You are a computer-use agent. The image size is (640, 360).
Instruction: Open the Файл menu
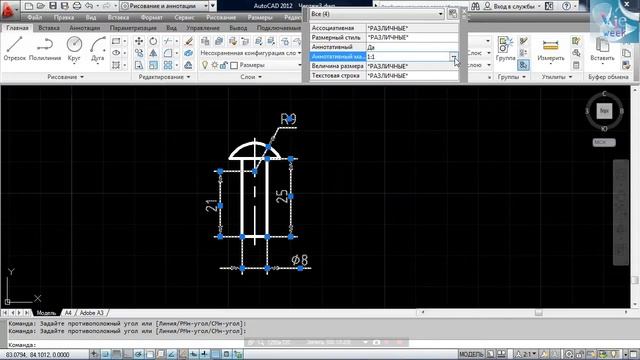click(35, 18)
